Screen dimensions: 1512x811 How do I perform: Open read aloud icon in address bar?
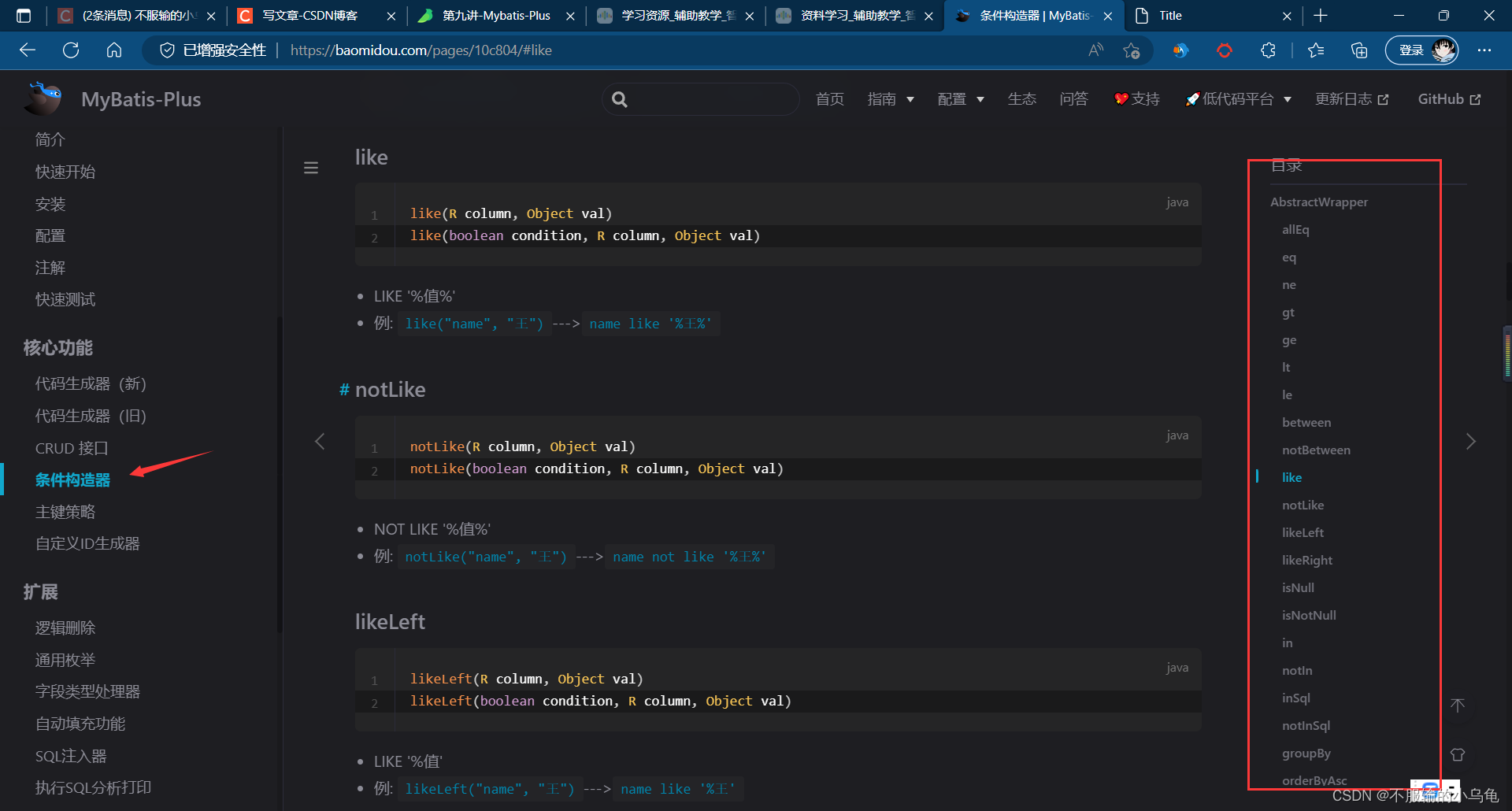pyautogui.click(x=1095, y=50)
